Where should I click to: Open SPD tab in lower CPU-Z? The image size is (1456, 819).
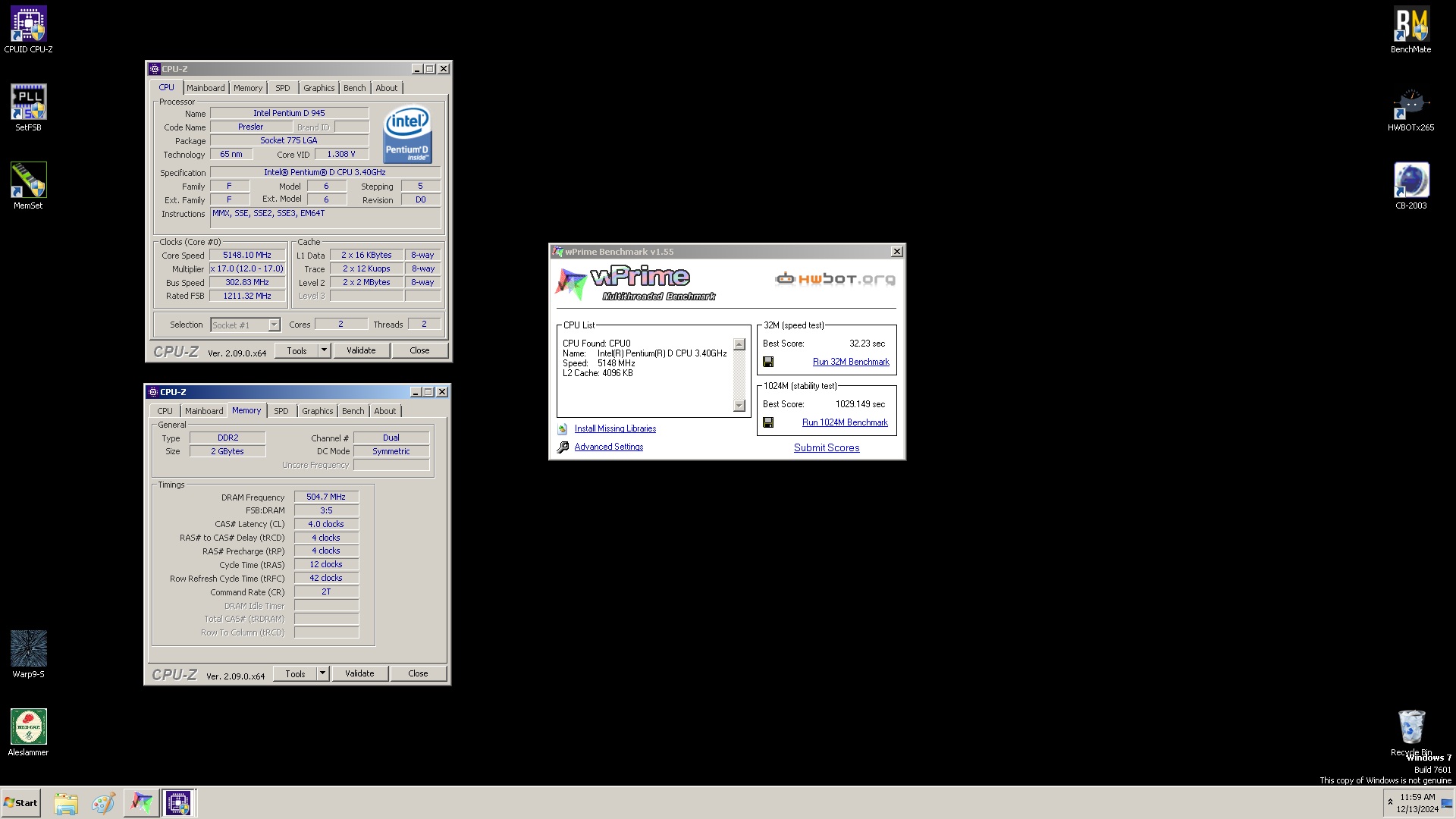coord(281,411)
